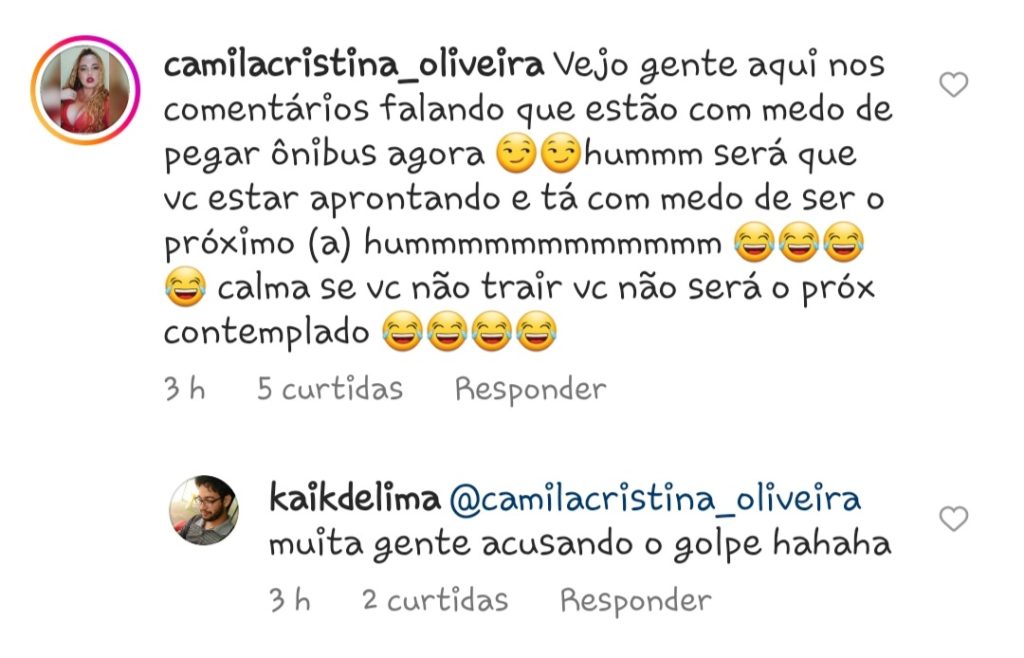
Task: Show likes list from 2 curtidas
Action: (x=435, y=601)
